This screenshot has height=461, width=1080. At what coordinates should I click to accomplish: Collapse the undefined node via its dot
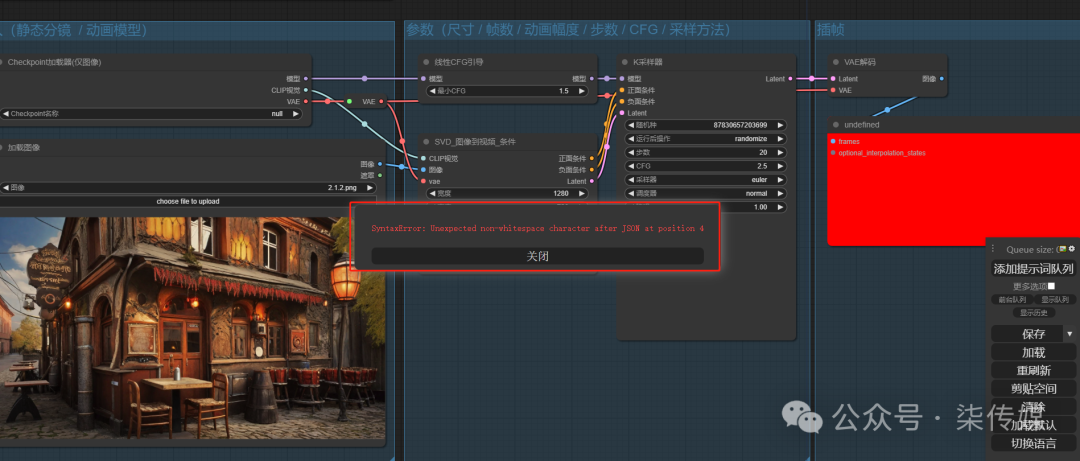click(x=835, y=125)
